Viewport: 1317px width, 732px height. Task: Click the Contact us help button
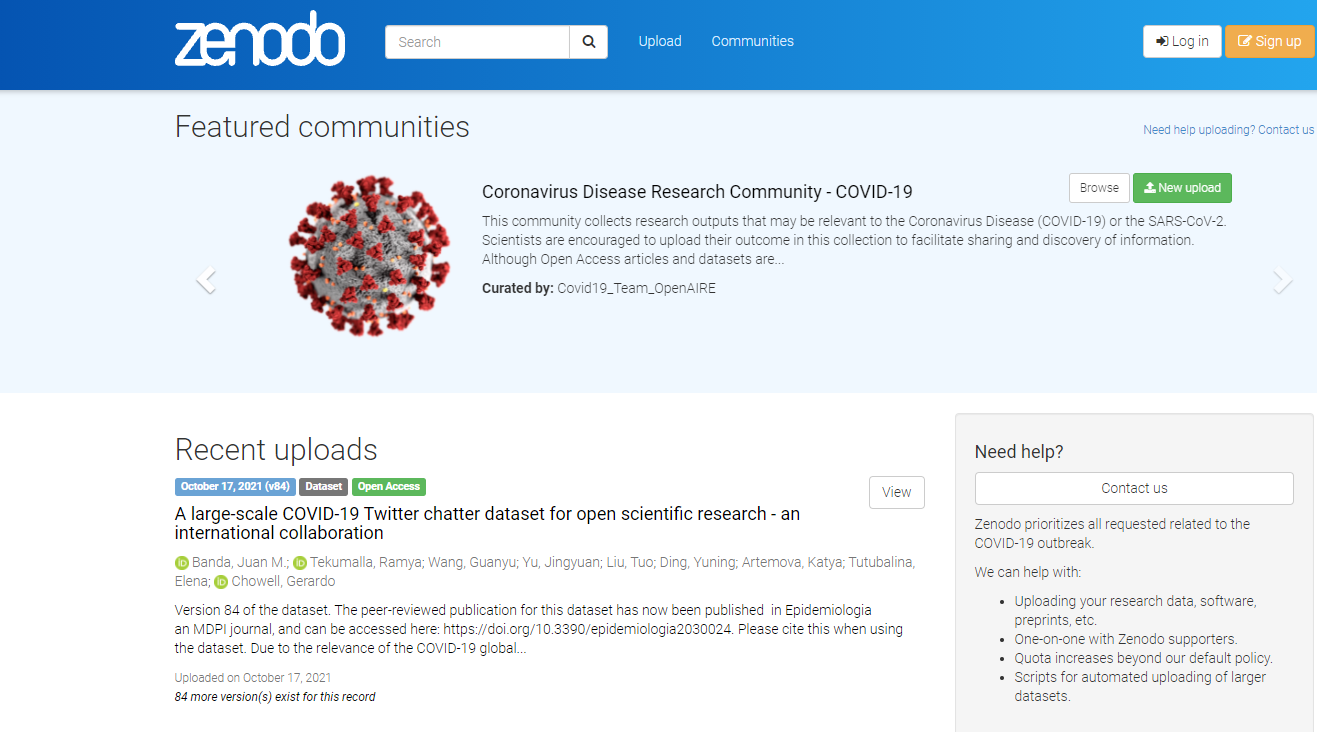tap(1134, 488)
